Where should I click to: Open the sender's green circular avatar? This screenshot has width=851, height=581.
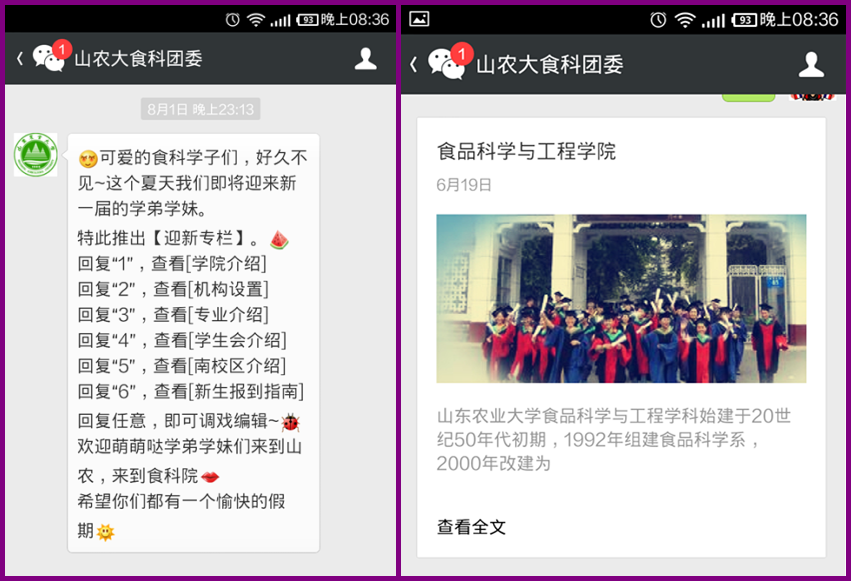tap(35, 156)
